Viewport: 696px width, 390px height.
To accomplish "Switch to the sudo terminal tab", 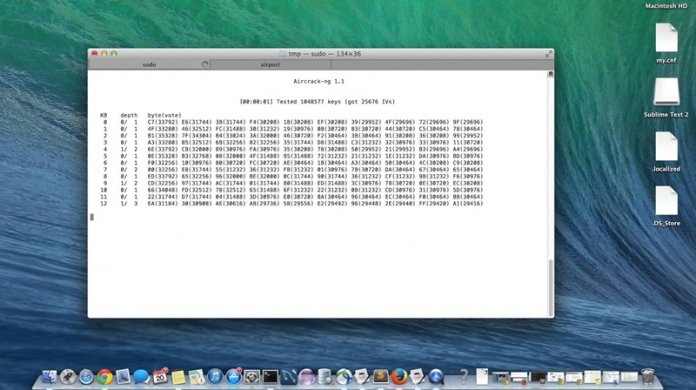I will [149, 65].
